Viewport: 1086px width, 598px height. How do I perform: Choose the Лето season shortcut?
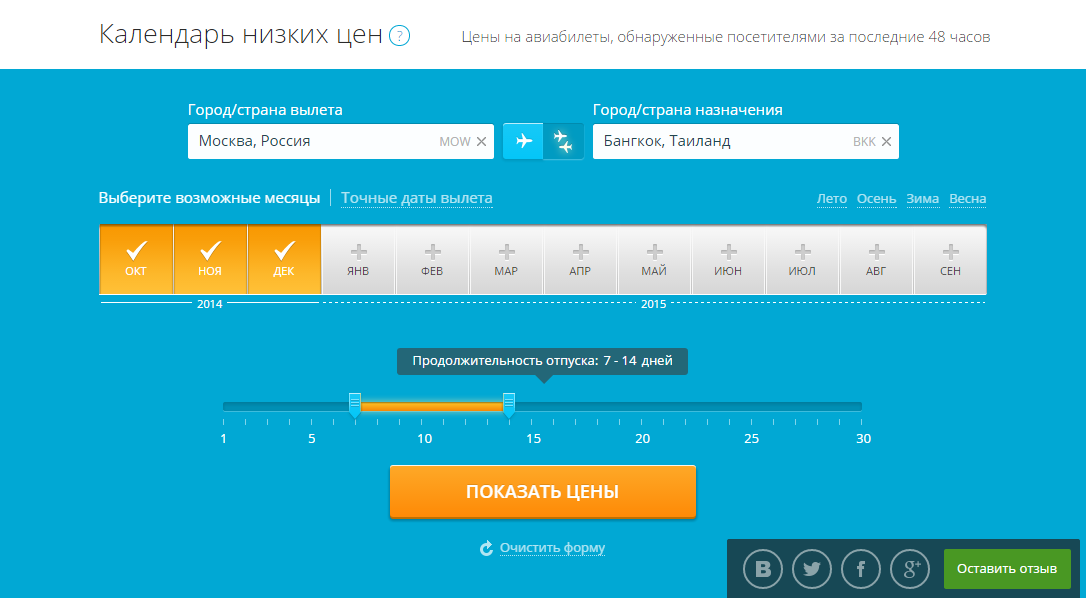(831, 198)
